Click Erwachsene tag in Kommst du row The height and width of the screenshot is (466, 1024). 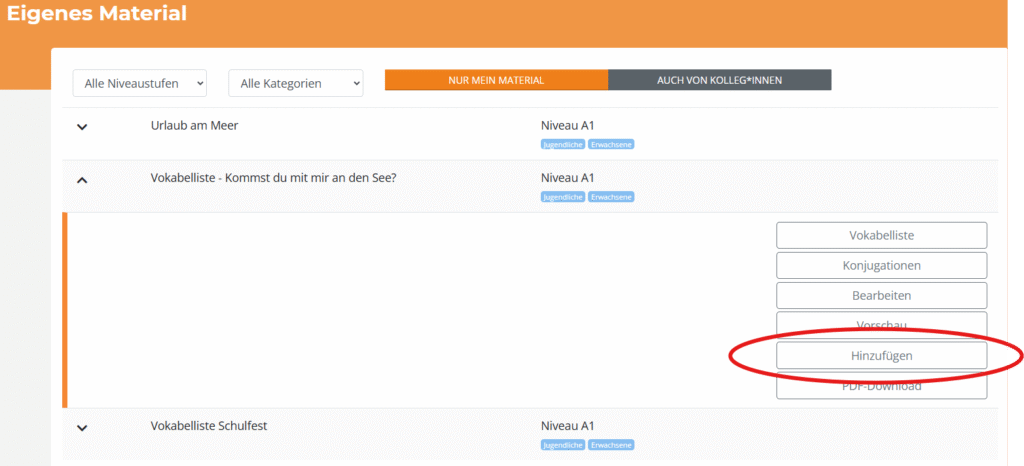(611, 197)
